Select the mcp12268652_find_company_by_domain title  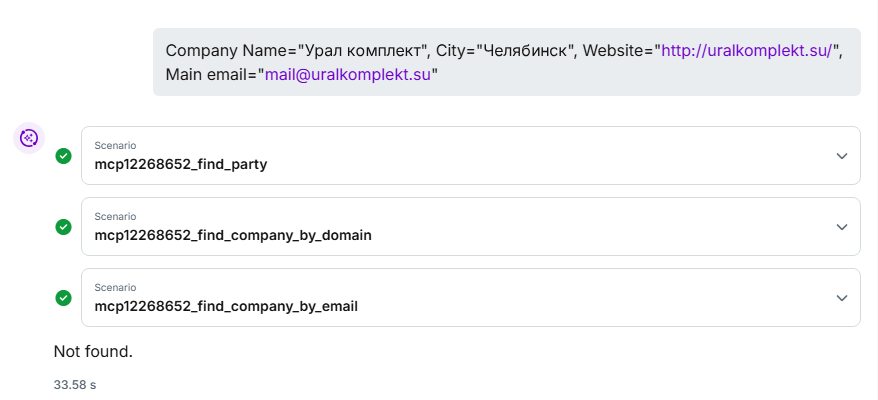(233, 235)
